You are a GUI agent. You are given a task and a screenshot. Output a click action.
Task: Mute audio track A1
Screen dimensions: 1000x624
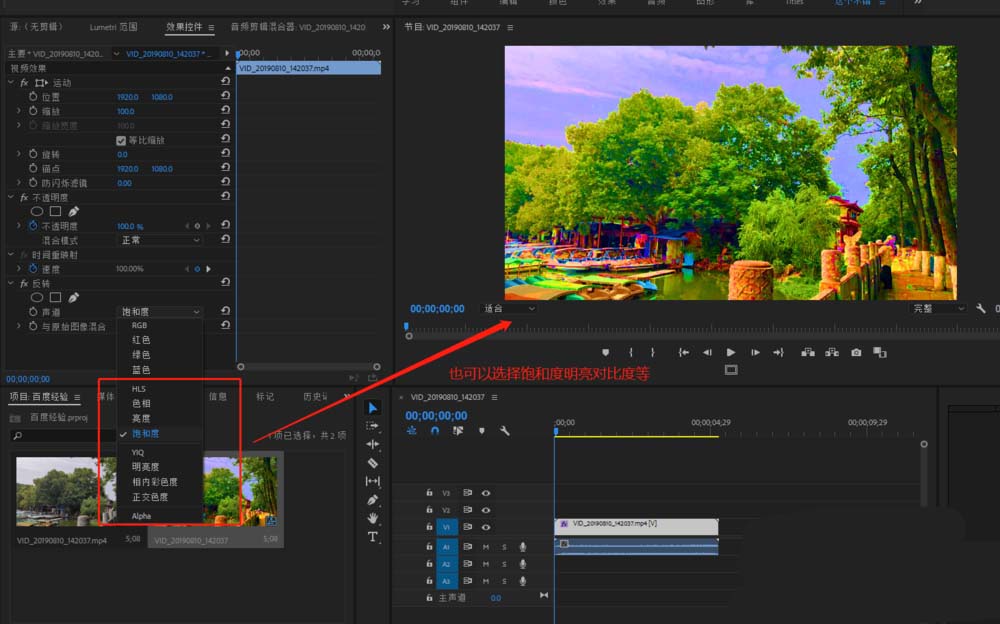pyautogui.click(x=486, y=547)
